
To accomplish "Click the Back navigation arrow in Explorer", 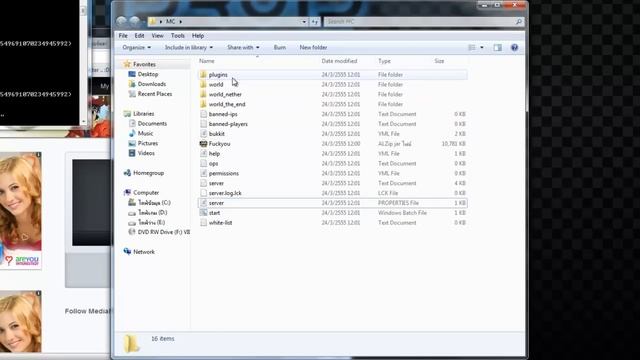I will pos(121,21).
